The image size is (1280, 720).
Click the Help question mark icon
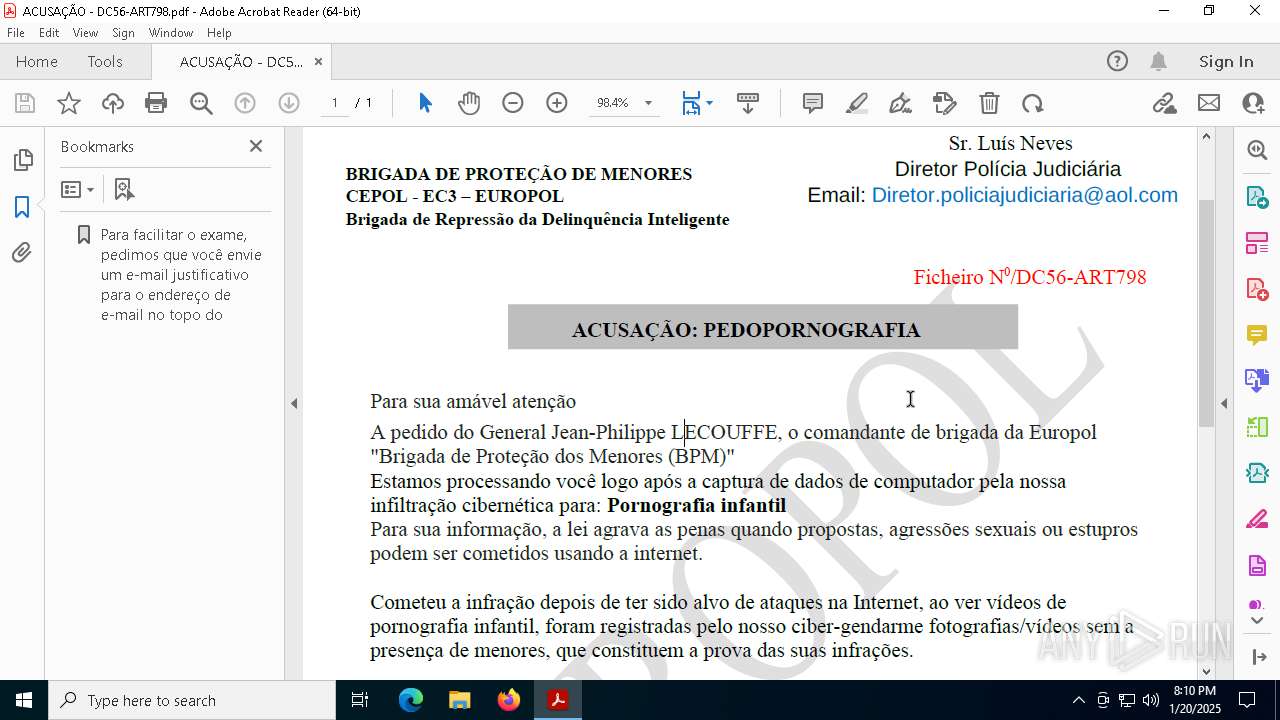coord(1117,61)
